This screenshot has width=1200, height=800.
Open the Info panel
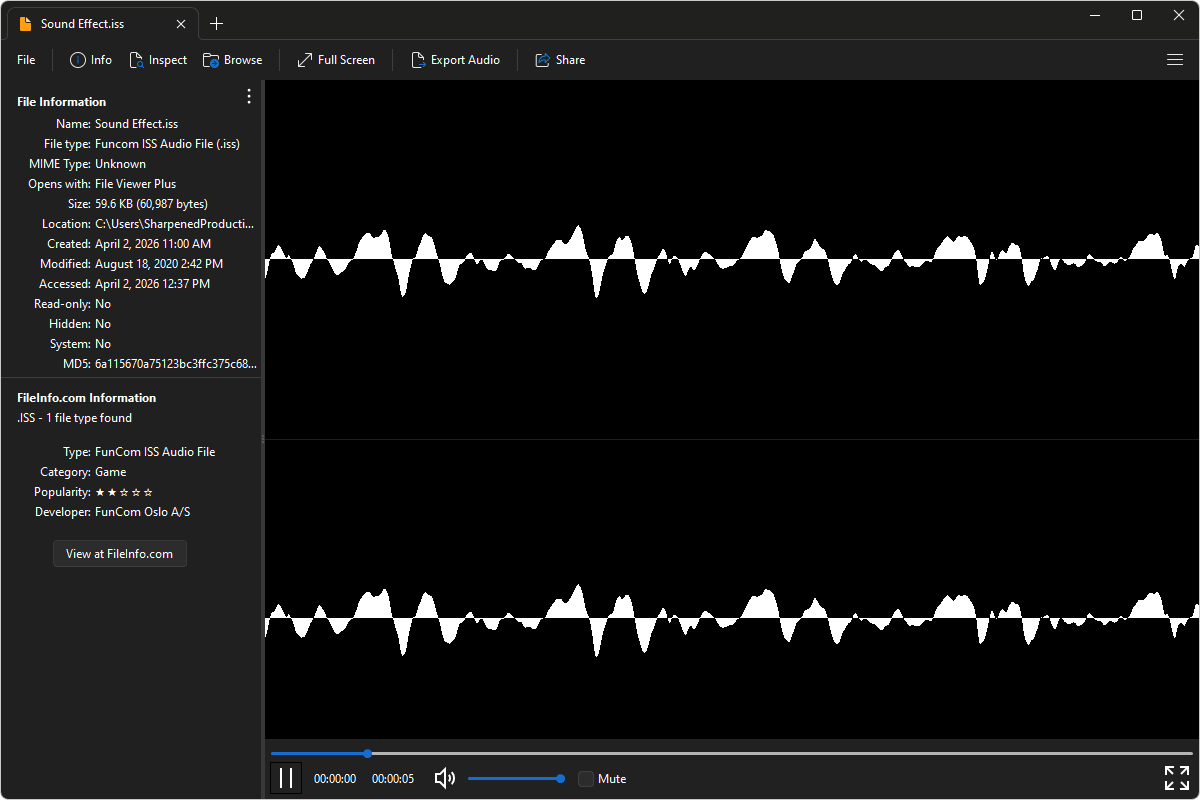click(x=89, y=59)
